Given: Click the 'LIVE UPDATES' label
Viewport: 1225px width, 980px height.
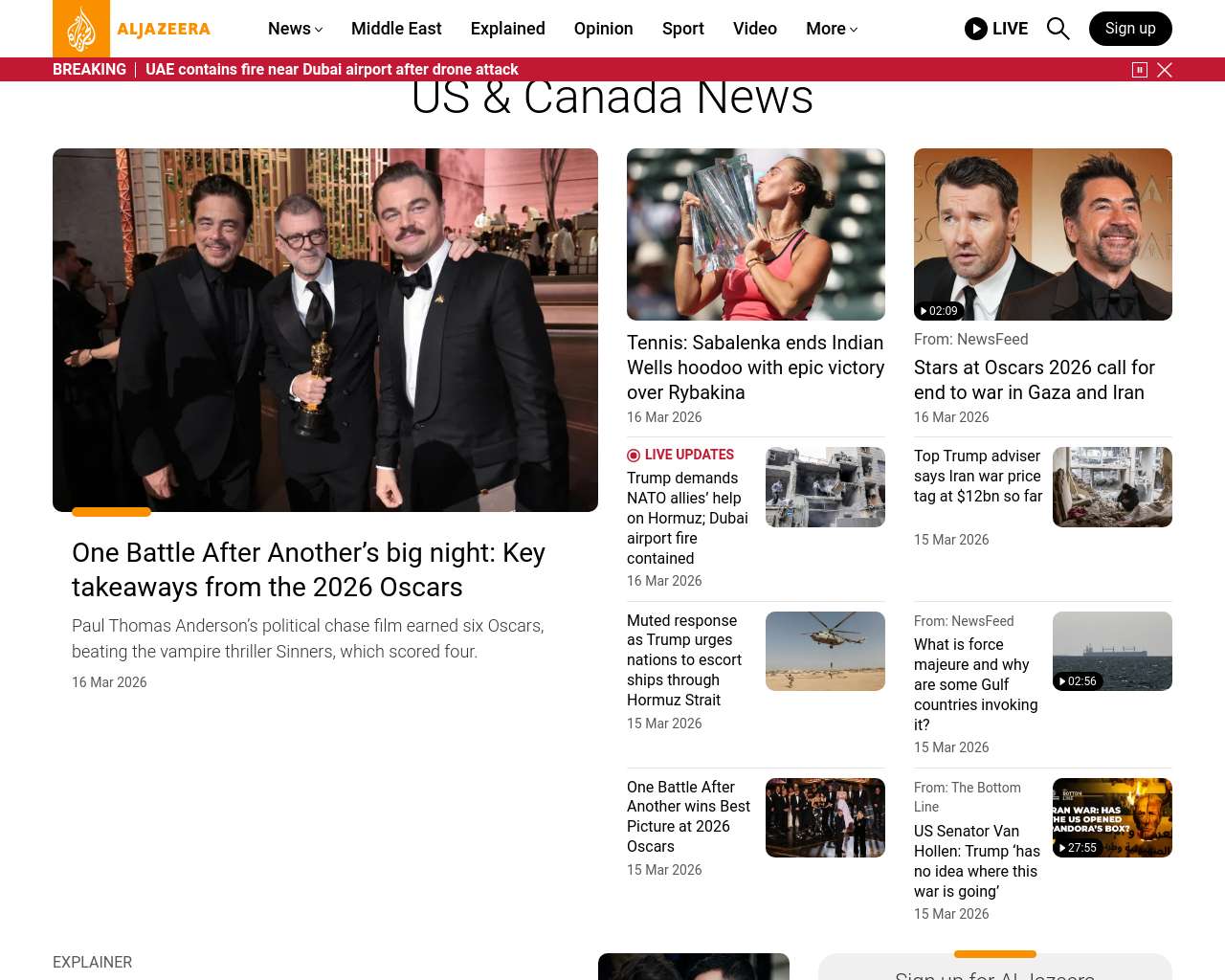Looking at the screenshot, I should click(680, 455).
